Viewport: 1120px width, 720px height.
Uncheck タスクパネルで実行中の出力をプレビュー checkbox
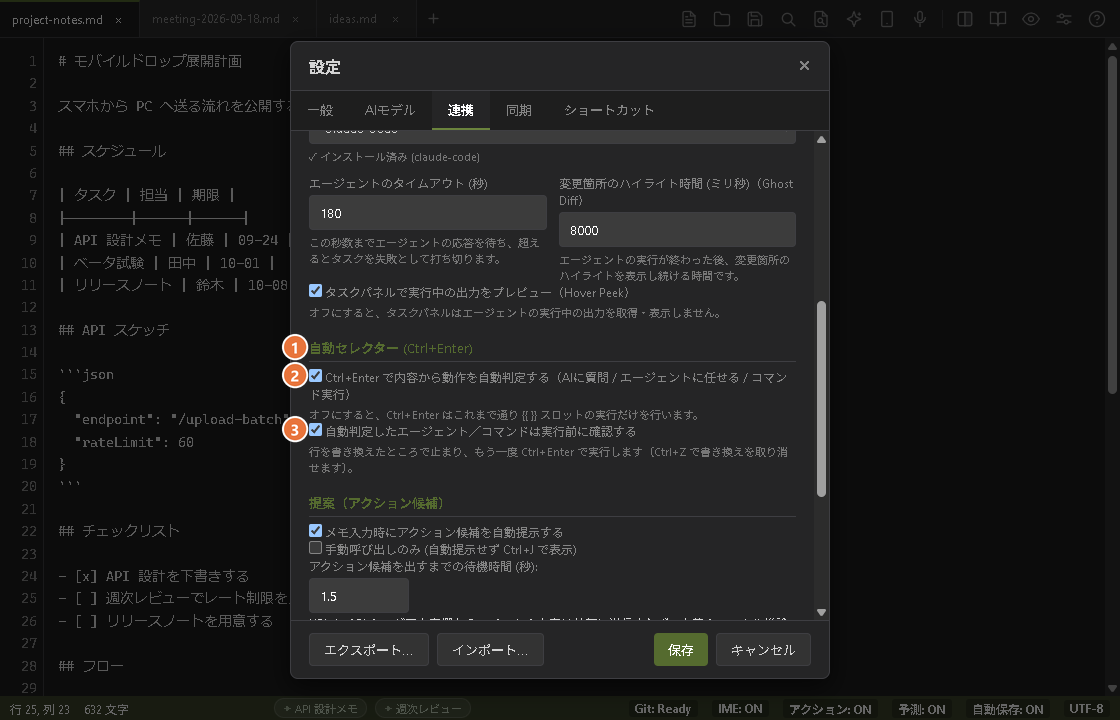tap(315, 291)
